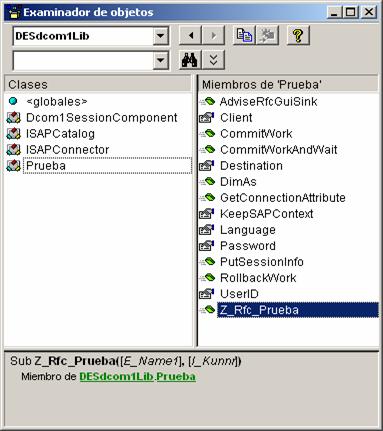Image resolution: width=383 pixels, height=431 pixels.
Task: Select the ISAPCatalog class icon
Action: (14, 134)
